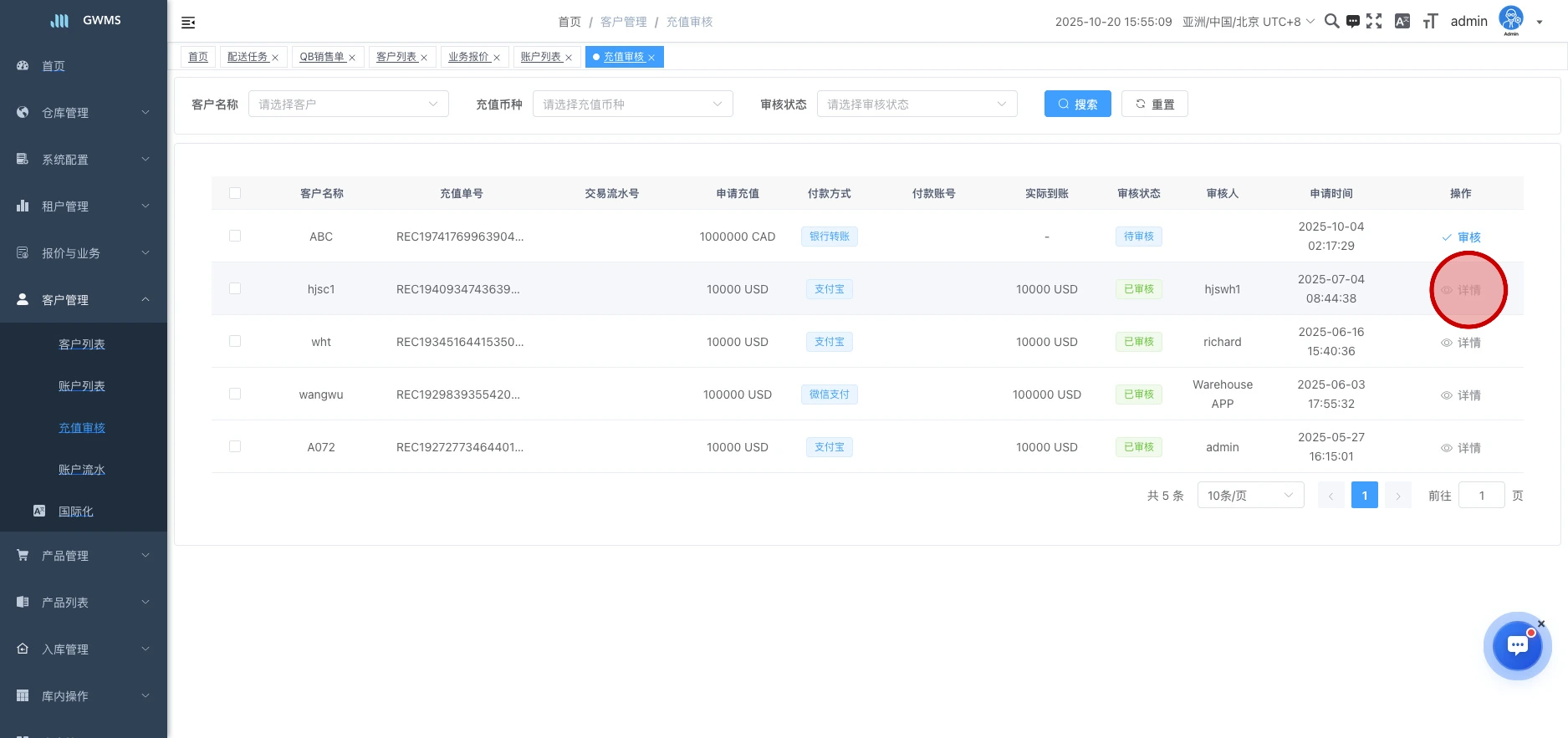Image resolution: width=1568 pixels, height=738 pixels.
Task: Open the search magnifier in top bar
Action: pyautogui.click(x=1331, y=22)
